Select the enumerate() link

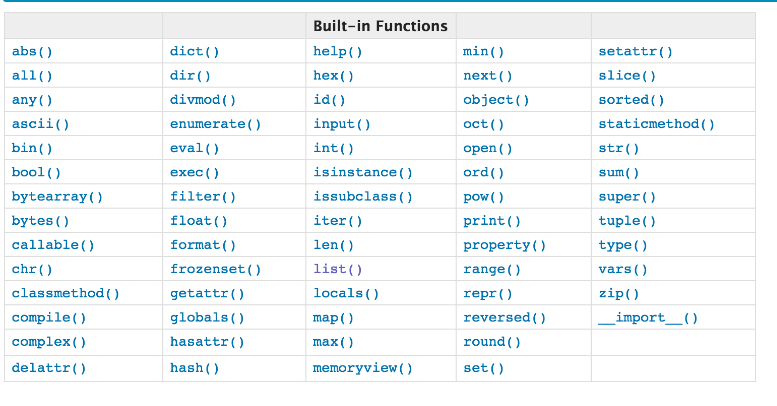(x=215, y=124)
